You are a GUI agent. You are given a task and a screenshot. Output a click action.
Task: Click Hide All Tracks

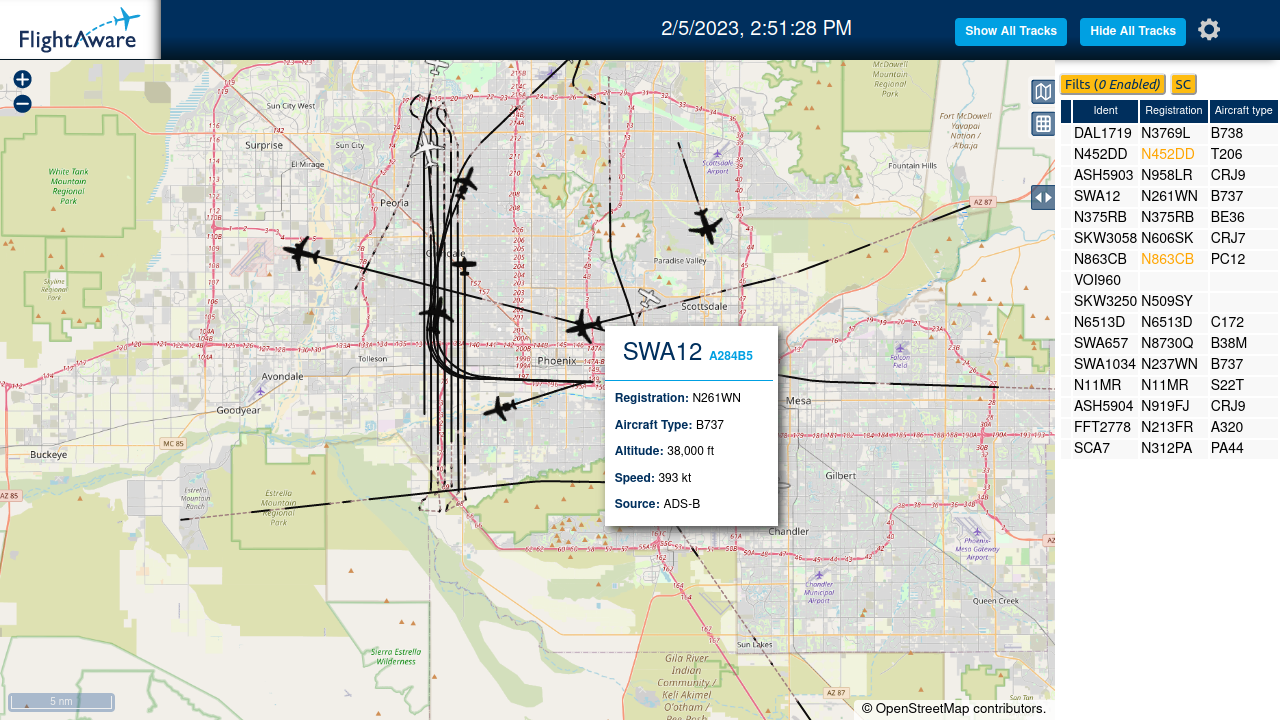pos(1133,32)
